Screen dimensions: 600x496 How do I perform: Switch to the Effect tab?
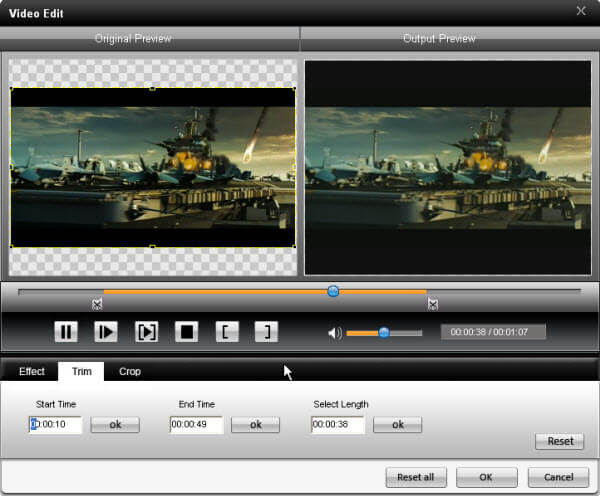tap(32, 371)
